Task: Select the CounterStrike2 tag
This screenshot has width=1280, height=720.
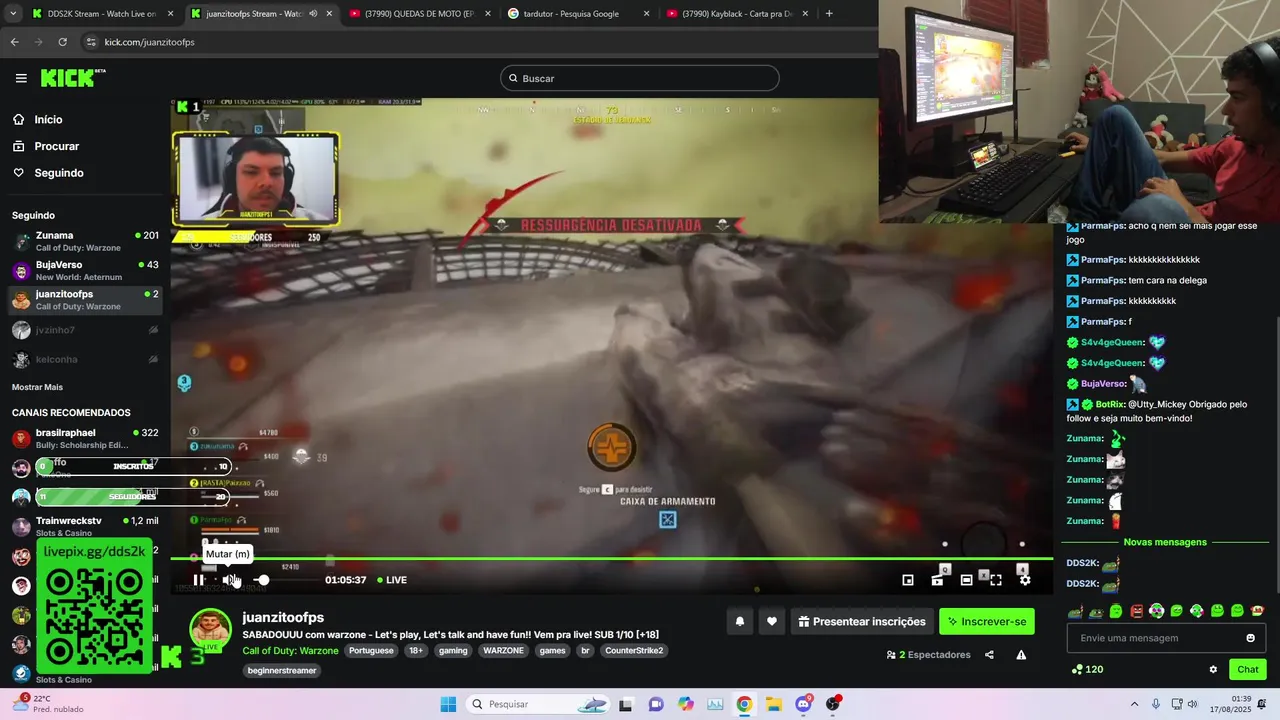Action: pos(634,651)
